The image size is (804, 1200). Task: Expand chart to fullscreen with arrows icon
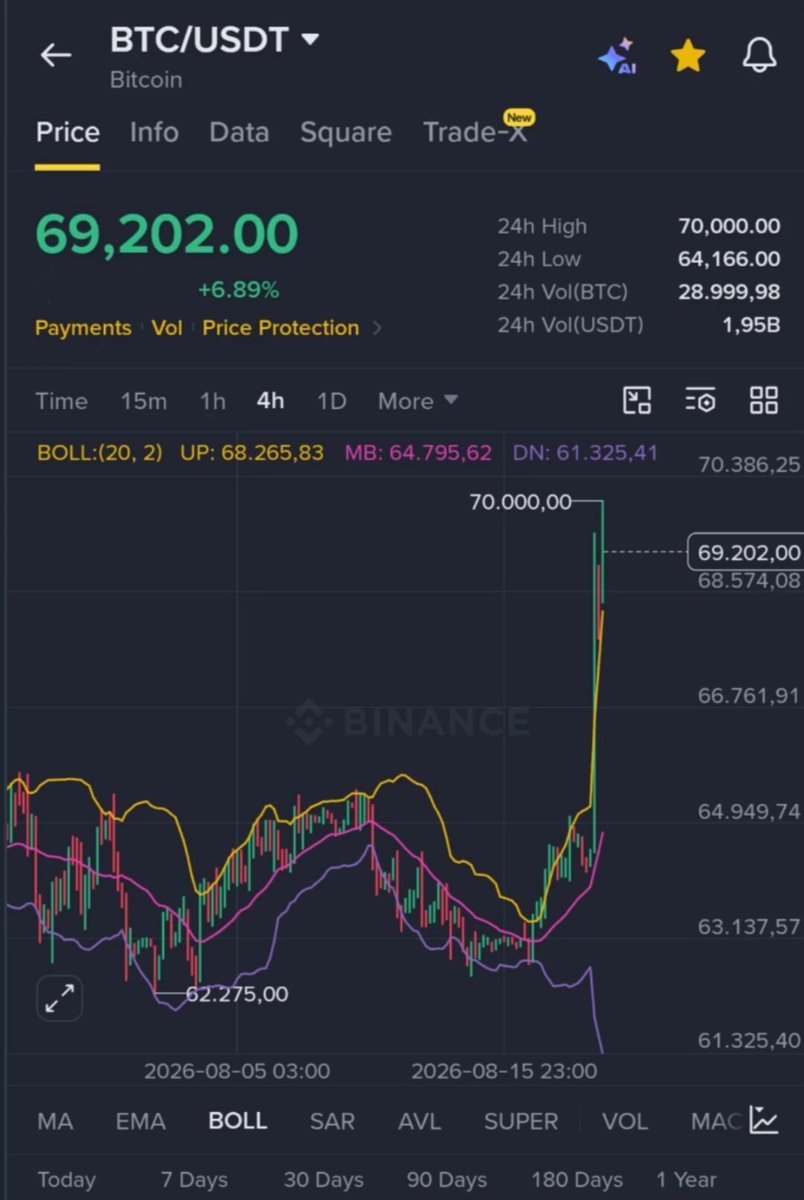pos(60,999)
